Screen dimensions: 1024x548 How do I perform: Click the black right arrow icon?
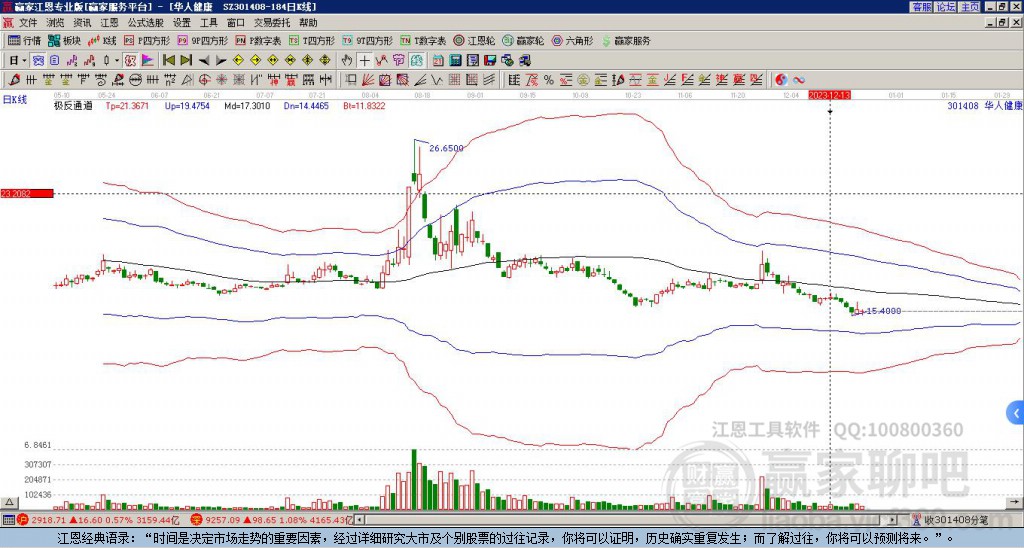pos(221,60)
